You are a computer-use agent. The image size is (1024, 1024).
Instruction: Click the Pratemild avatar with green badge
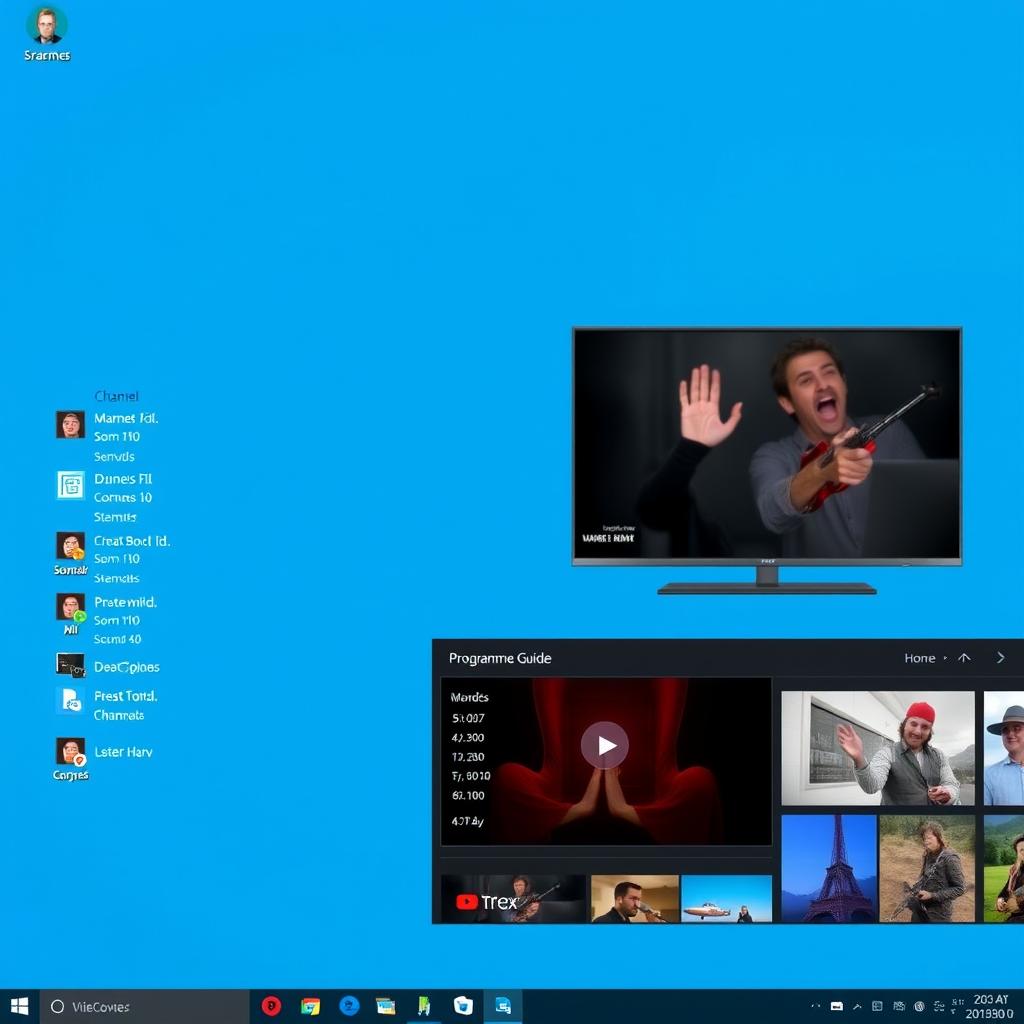pyautogui.click(x=69, y=609)
